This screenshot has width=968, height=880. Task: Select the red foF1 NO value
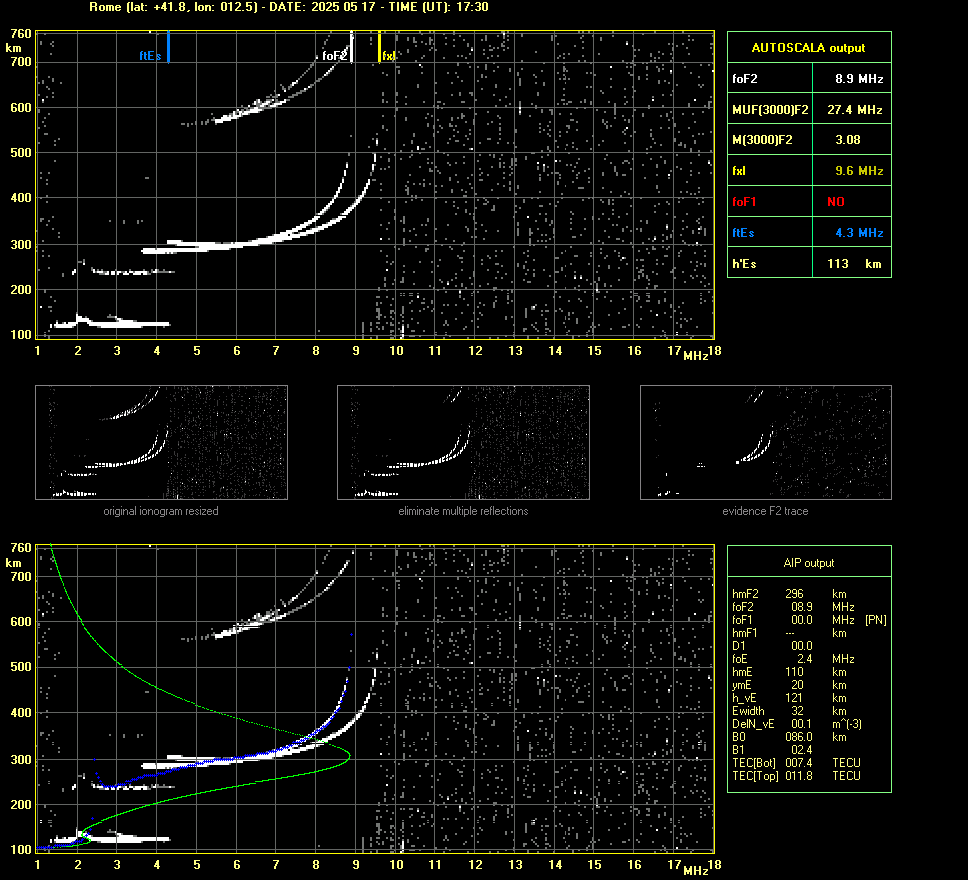click(836, 202)
